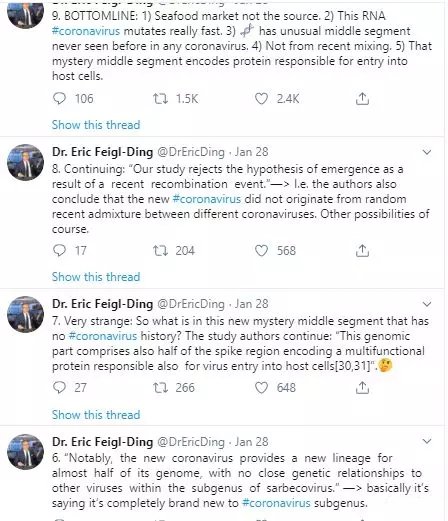This screenshot has height=521, width=448.
Task: Click Show this thread under BOTTOMLINE tweet
Action: tap(96, 125)
